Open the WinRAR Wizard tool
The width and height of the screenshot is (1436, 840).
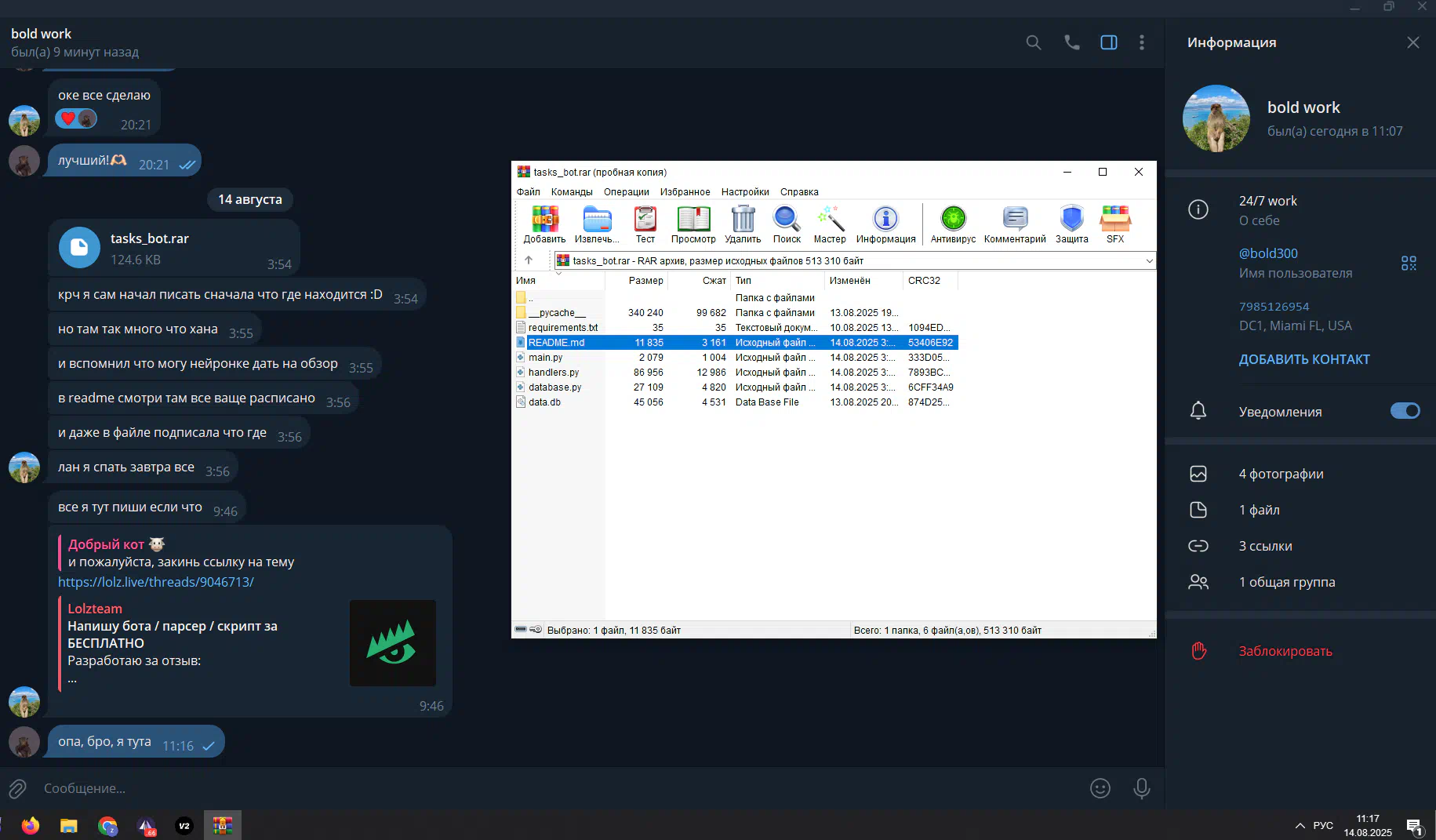point(829,224)
